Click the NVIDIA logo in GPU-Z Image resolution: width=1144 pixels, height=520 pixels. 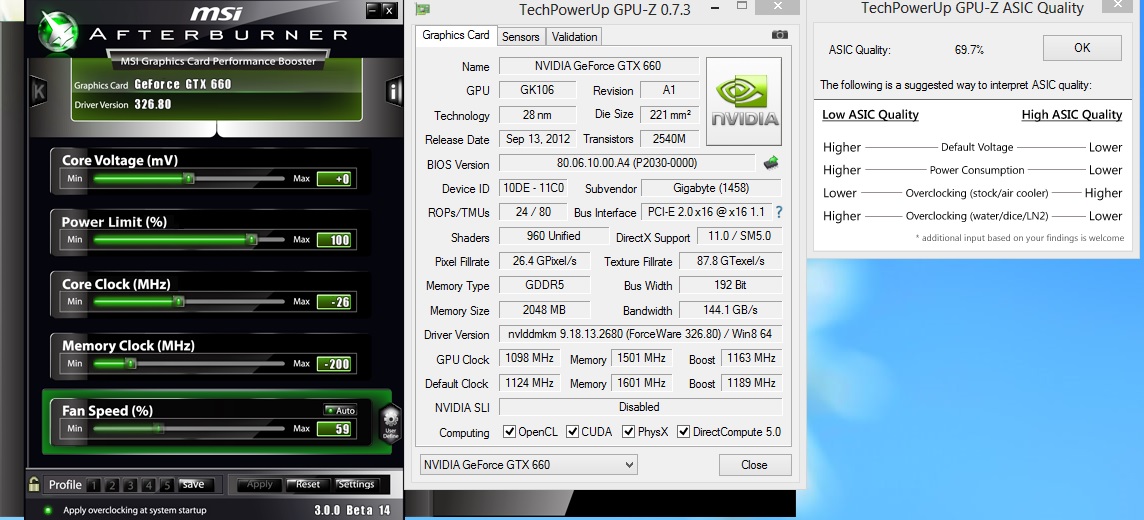pos(744,102)
